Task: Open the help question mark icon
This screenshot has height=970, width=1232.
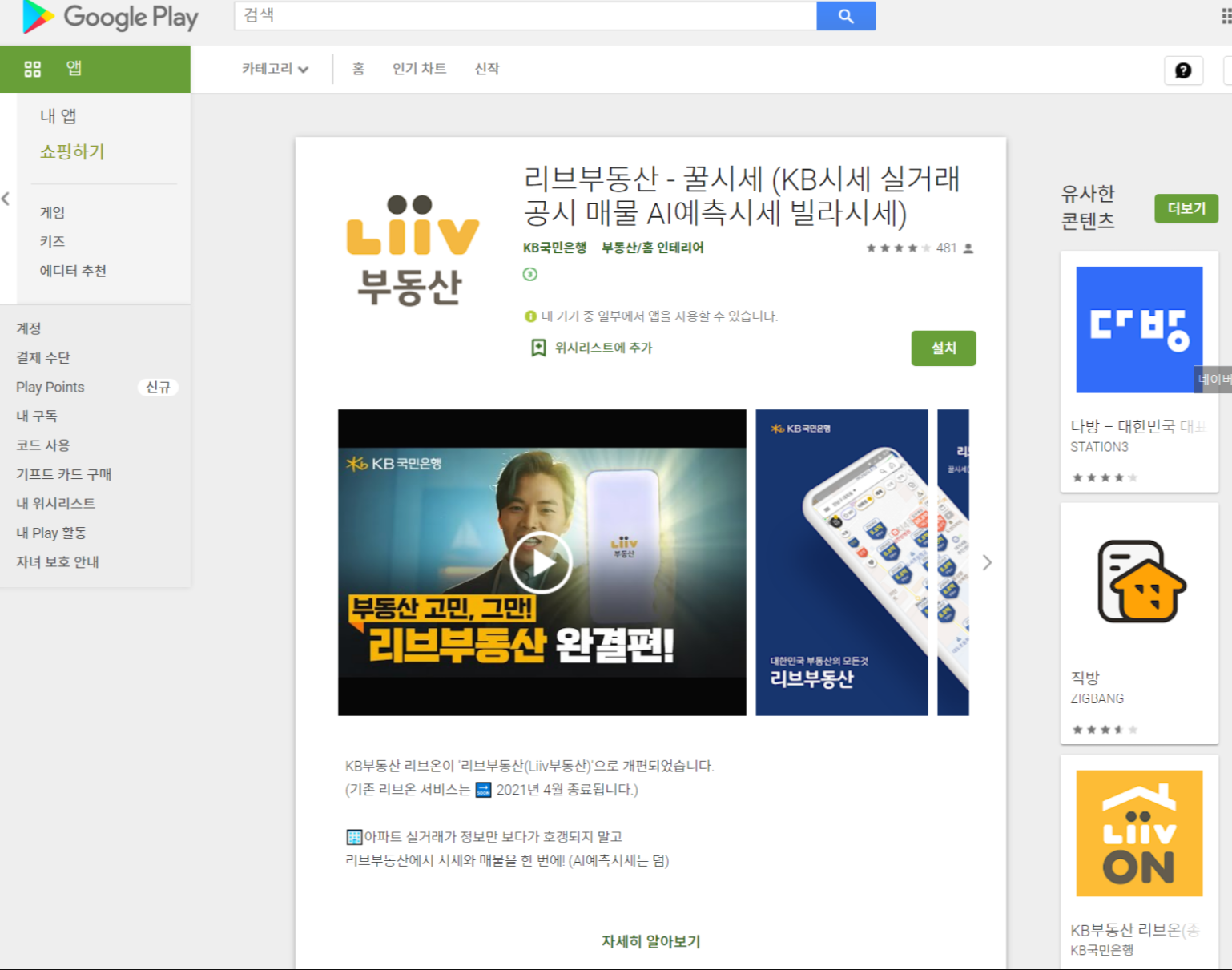Action: coord(1183,70)
